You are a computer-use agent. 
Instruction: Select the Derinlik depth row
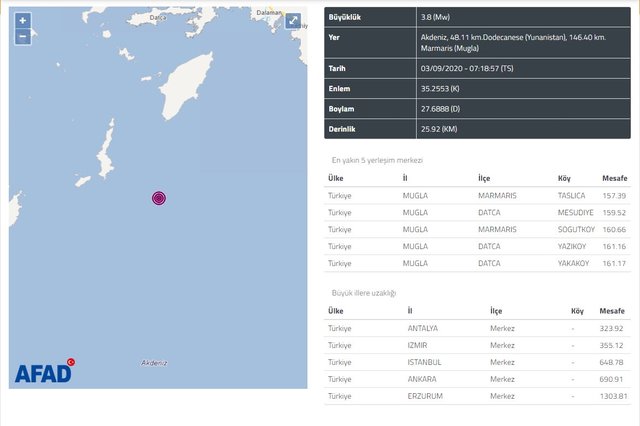pos(473,129)
